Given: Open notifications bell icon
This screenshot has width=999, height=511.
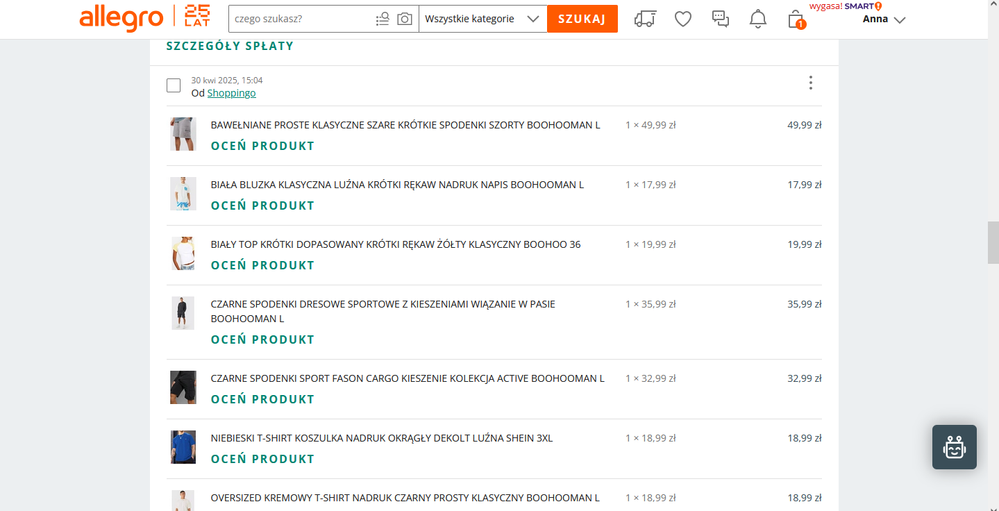Looking at the screenshot, I should click(x=758, y=19).
